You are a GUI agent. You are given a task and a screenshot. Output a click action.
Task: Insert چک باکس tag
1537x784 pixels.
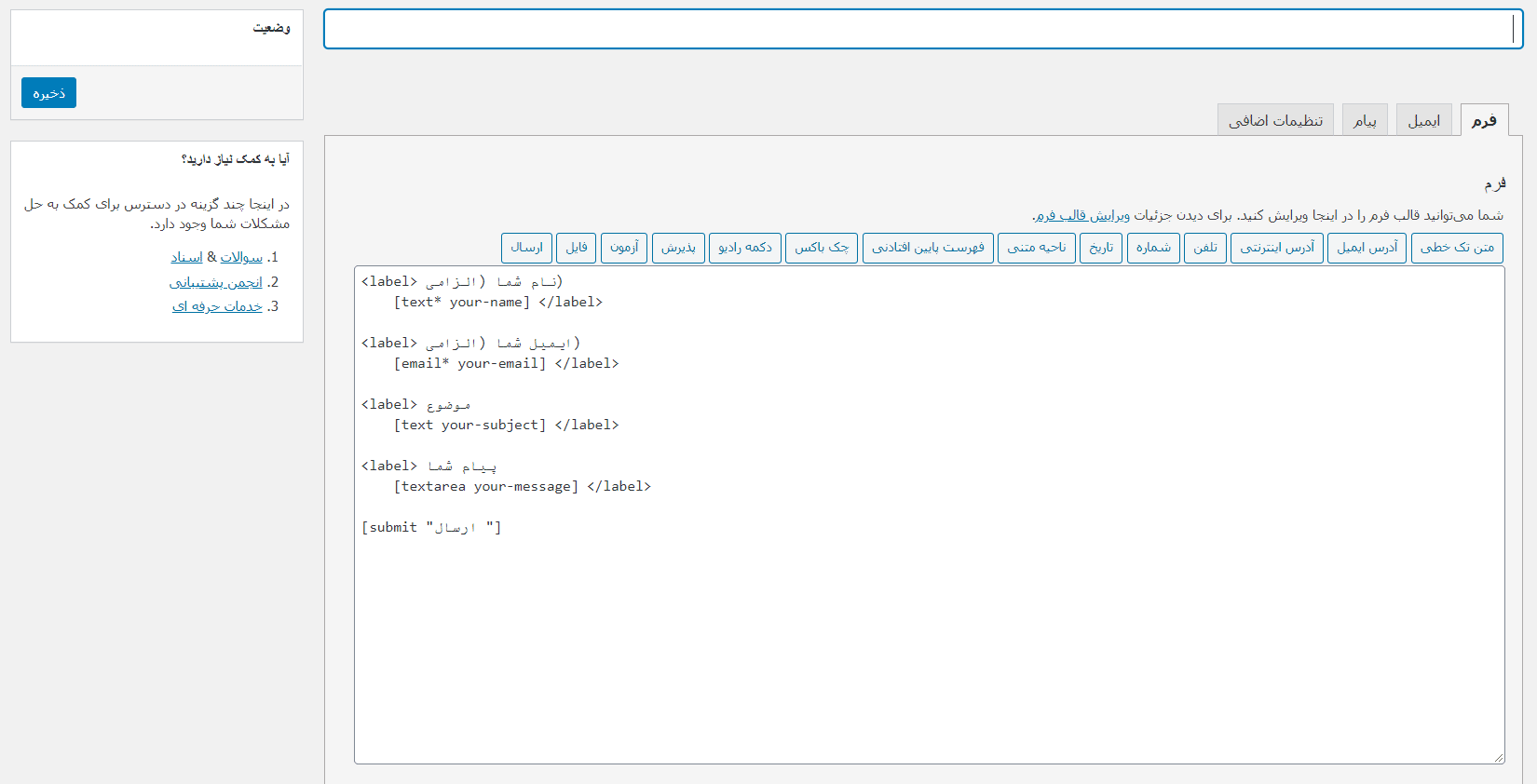pyautogui.click(x=822, y=248)
